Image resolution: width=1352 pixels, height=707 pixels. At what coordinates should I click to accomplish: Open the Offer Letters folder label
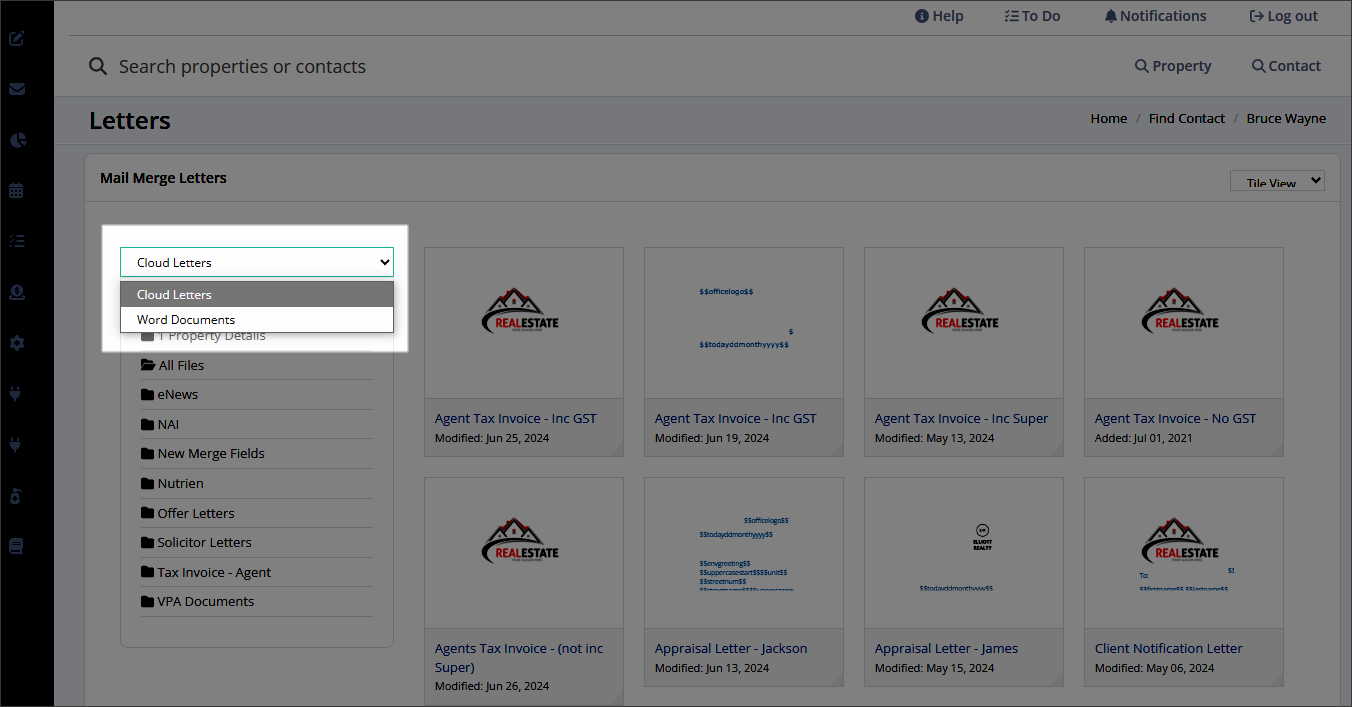tap(196, 513)
